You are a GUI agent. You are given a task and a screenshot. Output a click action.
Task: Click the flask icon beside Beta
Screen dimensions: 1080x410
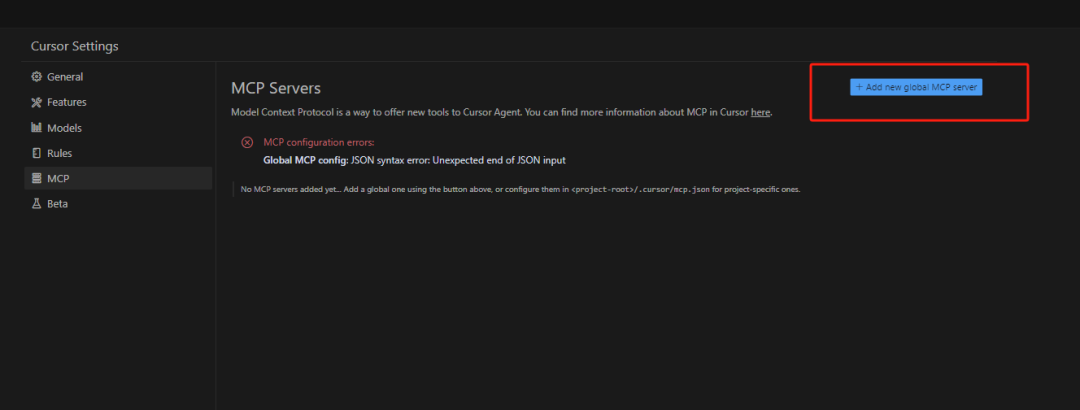[37, 204]
